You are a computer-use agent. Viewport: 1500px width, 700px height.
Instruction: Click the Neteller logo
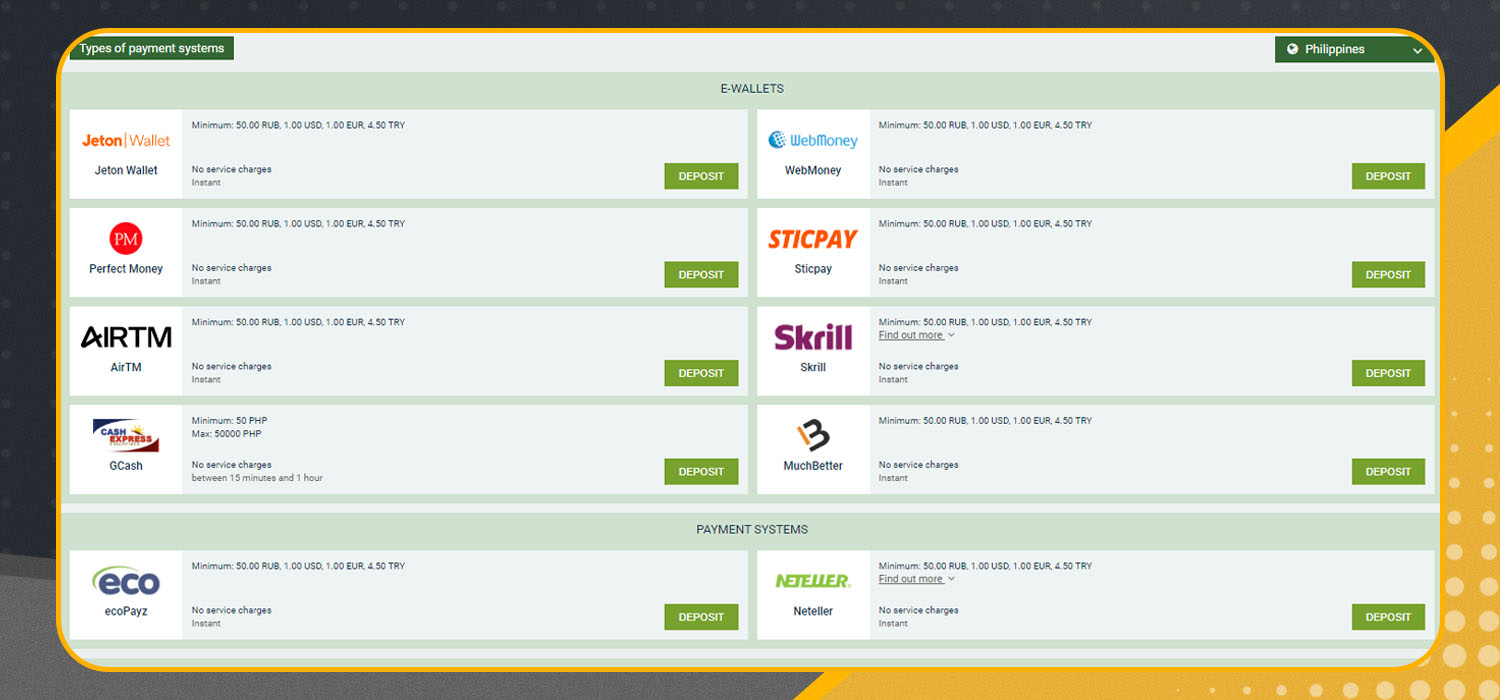point(813,581)
